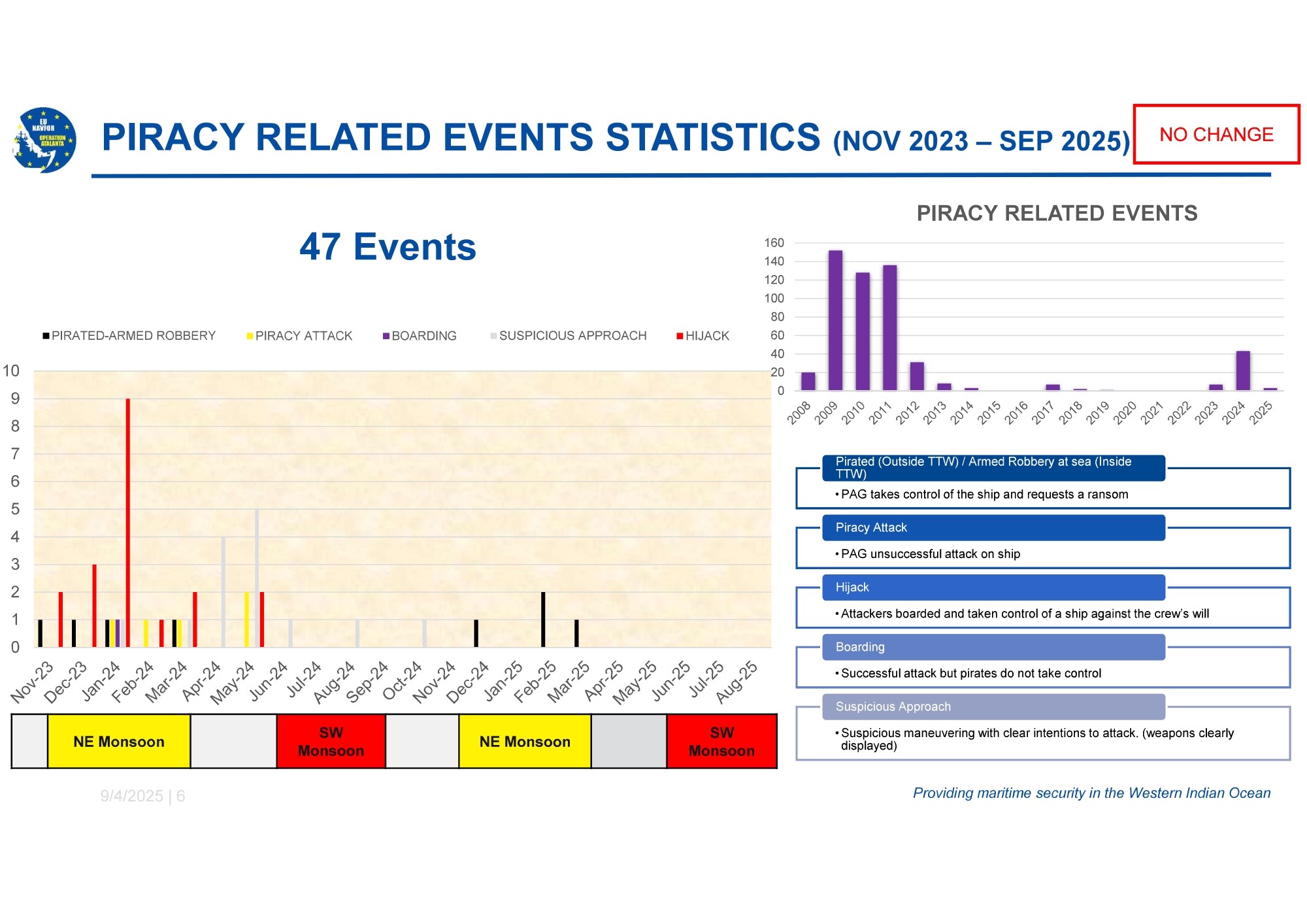Select the tall red Jan-24 hijack bar

[x=128, y=523]
